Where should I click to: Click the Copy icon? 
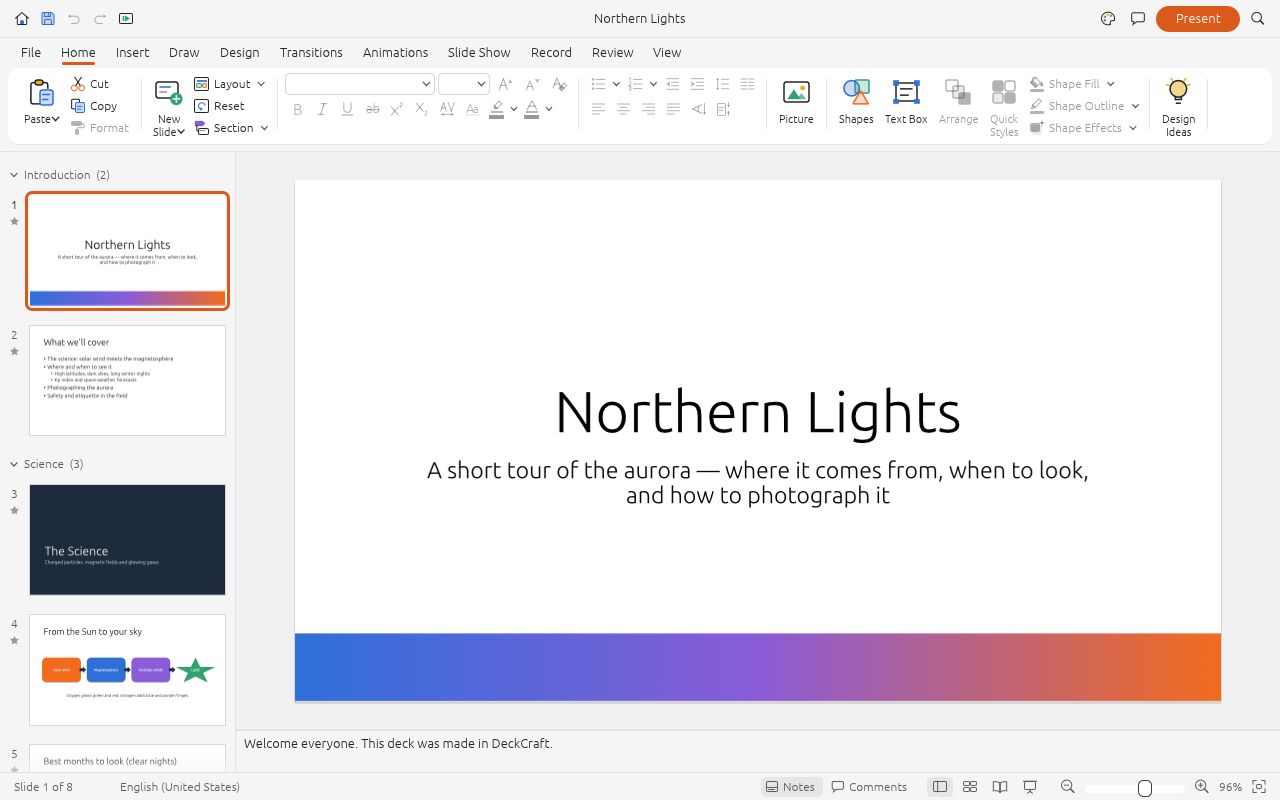[x=78, y=106]
